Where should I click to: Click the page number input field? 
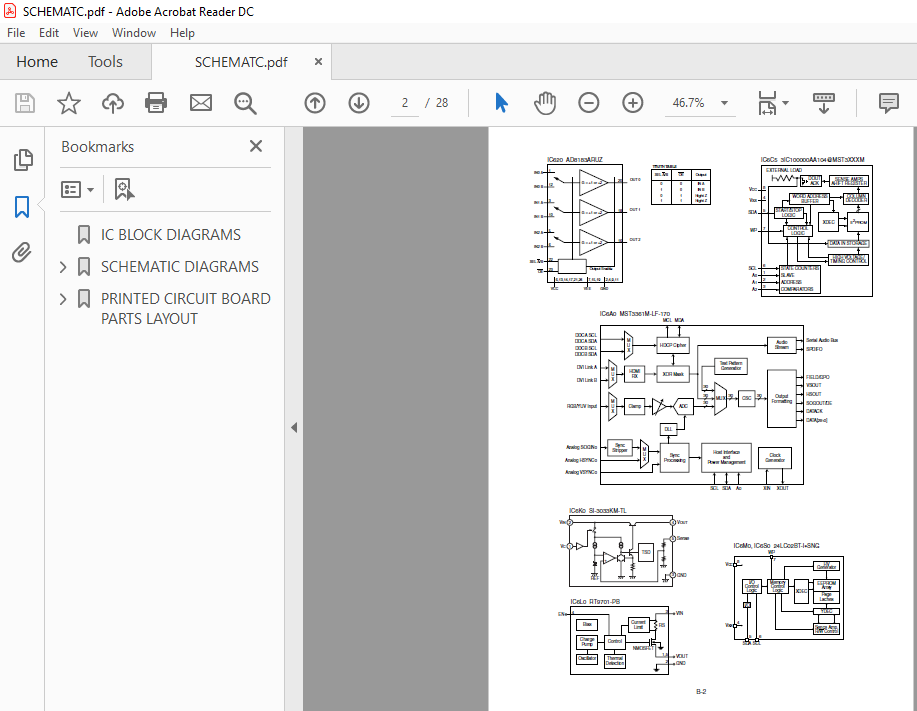405,103
